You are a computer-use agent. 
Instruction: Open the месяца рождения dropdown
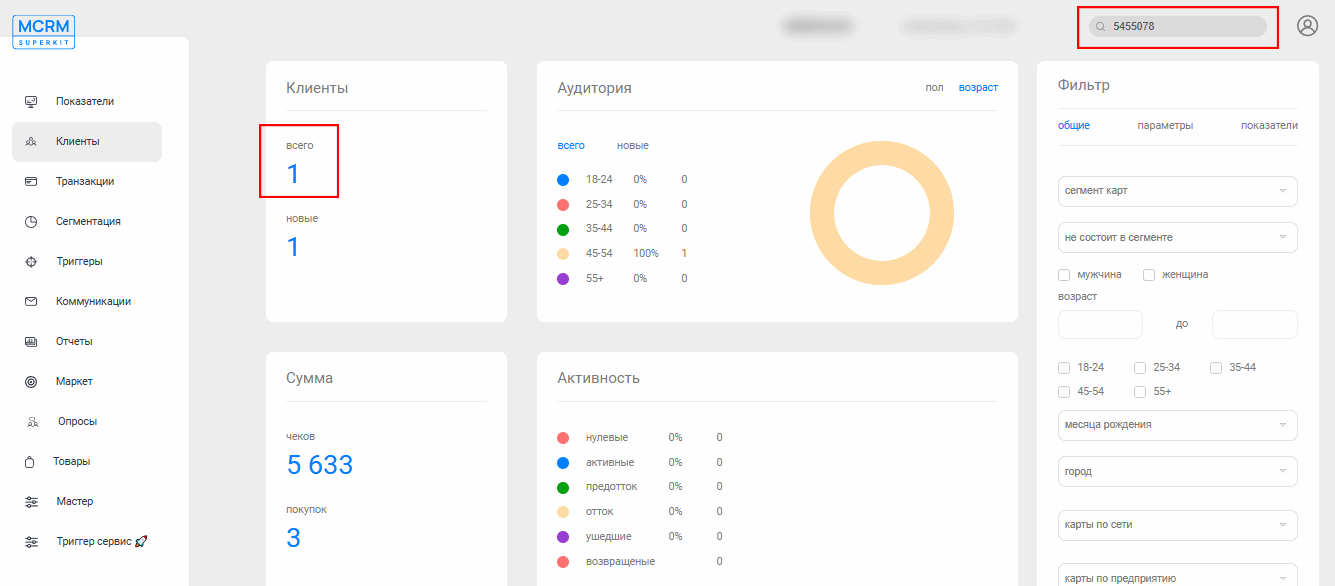pos(1178,425)
